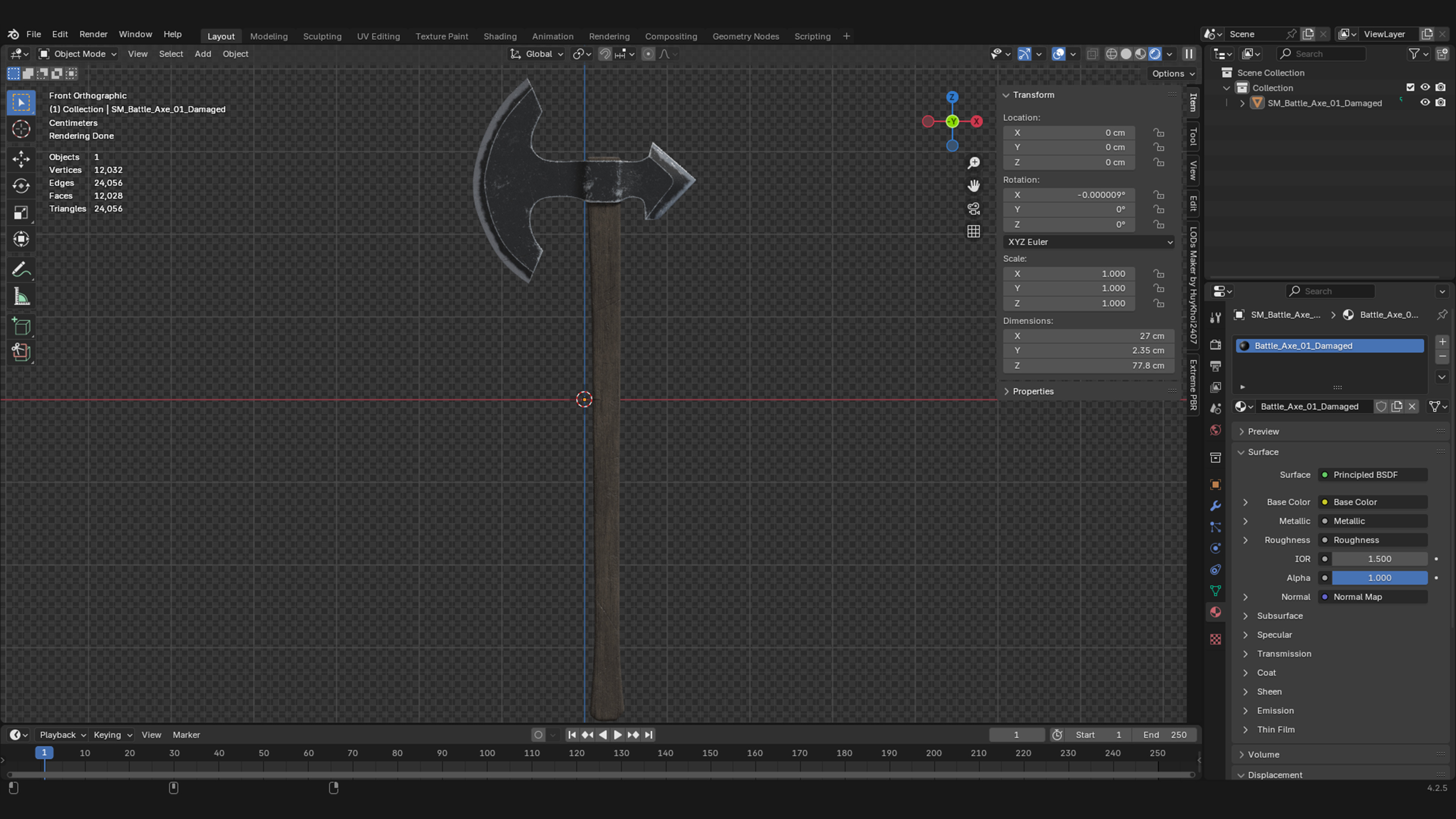Open Texture properties checker tab
The image size is (1456, 819).
coord(1215,639)
